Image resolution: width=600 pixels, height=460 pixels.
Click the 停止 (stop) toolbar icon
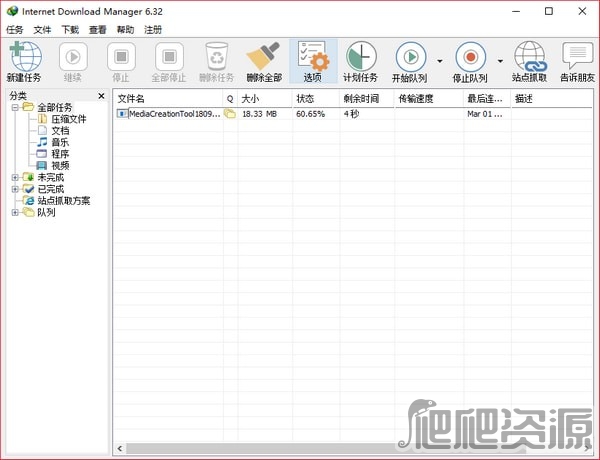click(x=121, y=57)
